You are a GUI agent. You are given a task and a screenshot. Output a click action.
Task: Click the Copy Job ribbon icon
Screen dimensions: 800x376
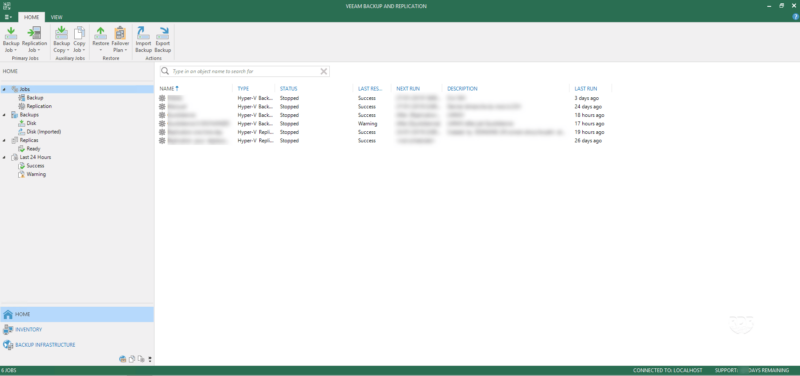coord(79,33)
